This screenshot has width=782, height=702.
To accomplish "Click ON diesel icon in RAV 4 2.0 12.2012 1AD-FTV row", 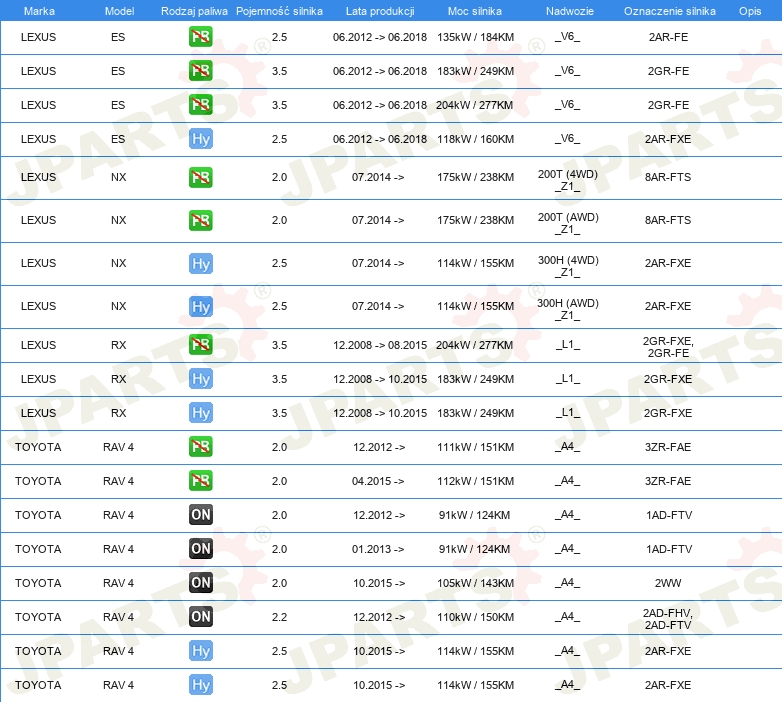I will [x=200, y=515].
